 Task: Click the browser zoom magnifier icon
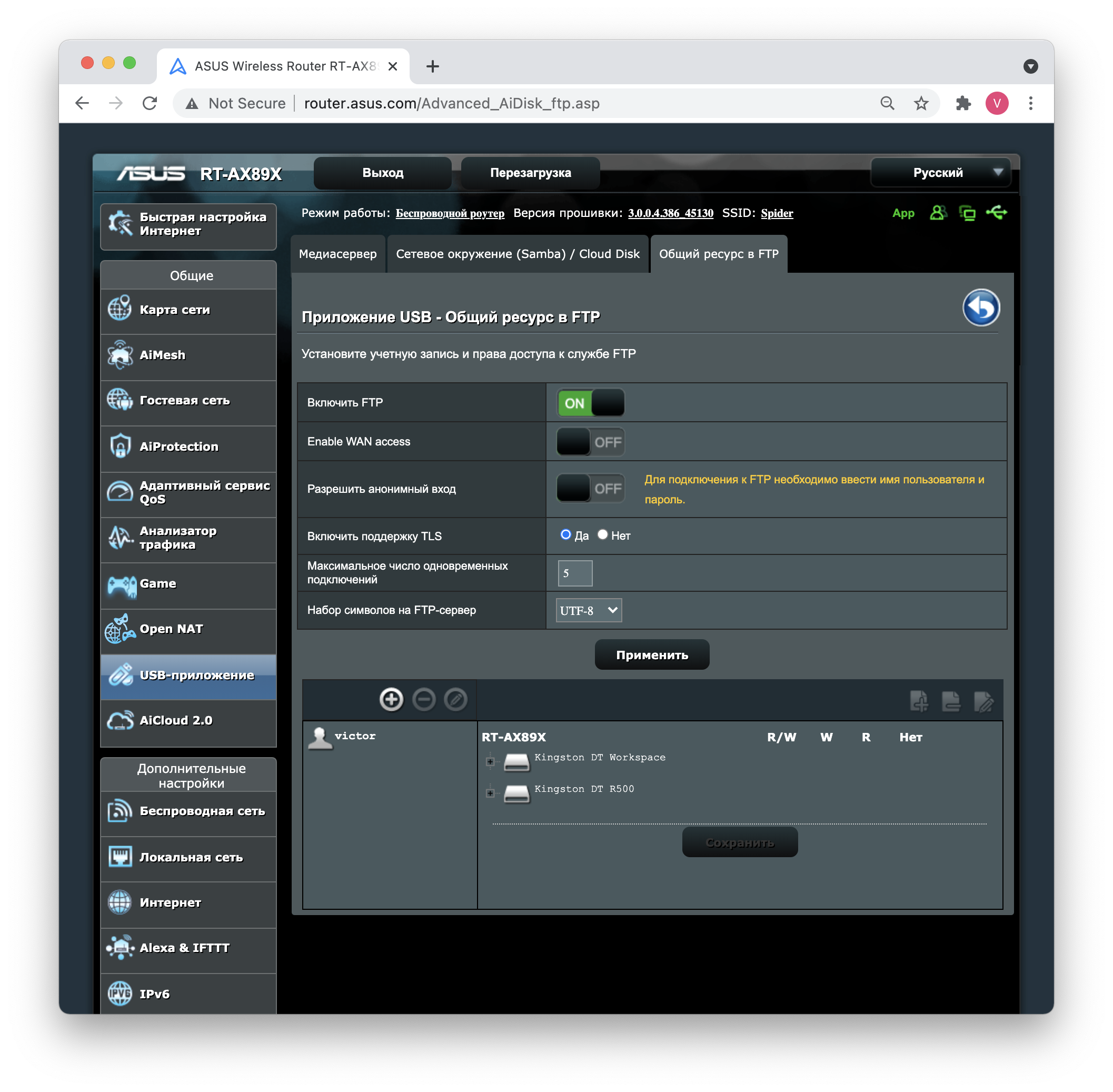click(x=887, y=103)
